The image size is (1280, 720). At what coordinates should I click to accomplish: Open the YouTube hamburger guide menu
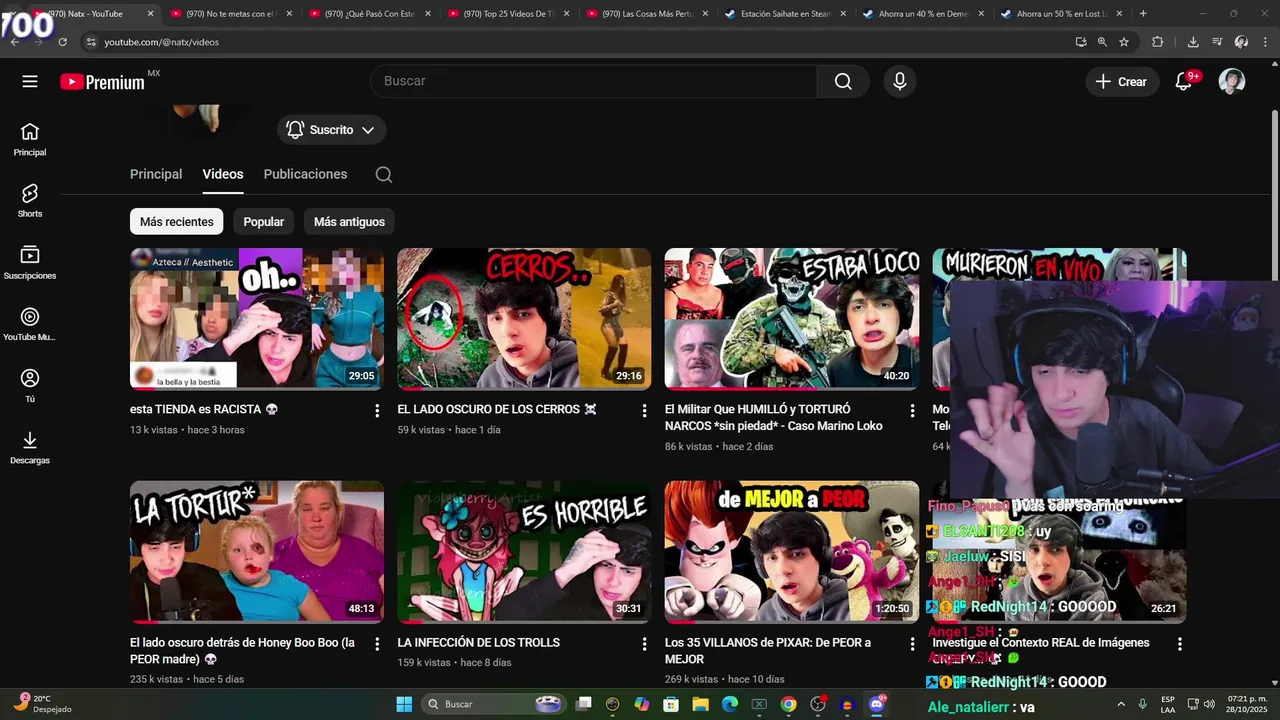[30, 82]
